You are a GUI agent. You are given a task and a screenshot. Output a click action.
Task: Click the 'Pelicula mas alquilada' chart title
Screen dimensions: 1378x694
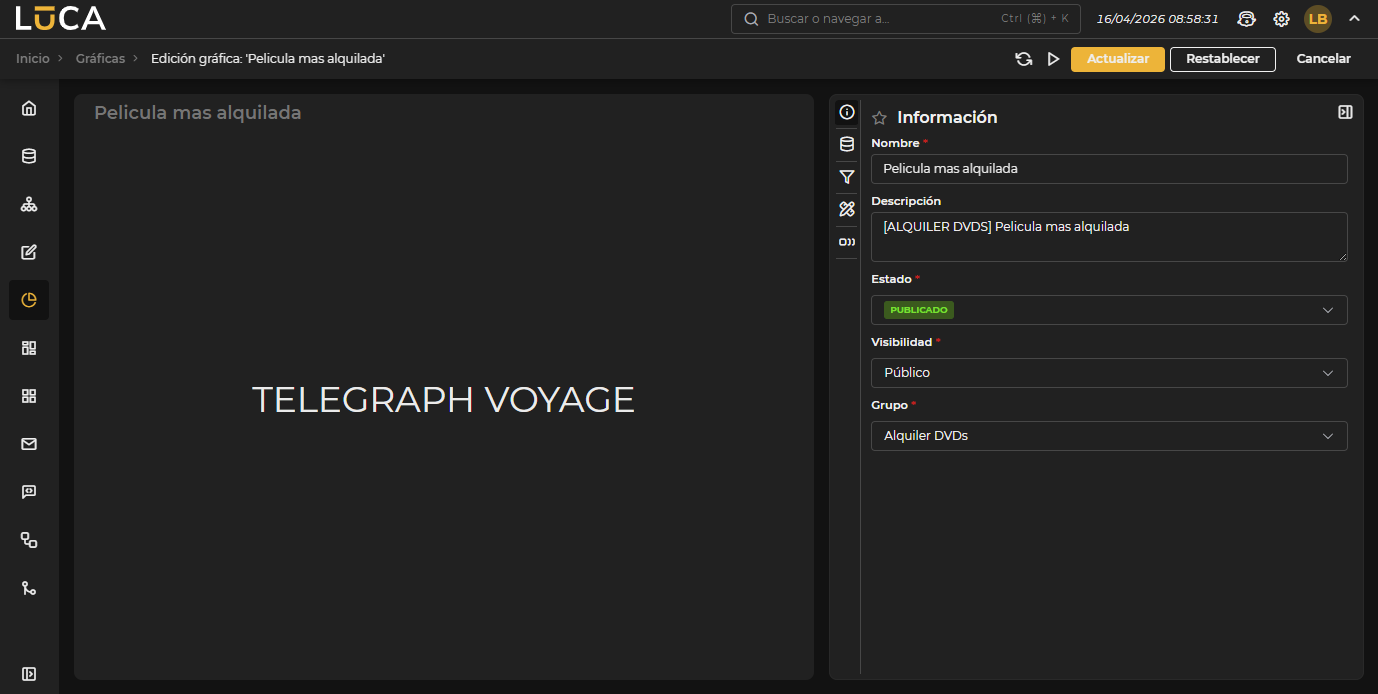[x=198, y=113]
